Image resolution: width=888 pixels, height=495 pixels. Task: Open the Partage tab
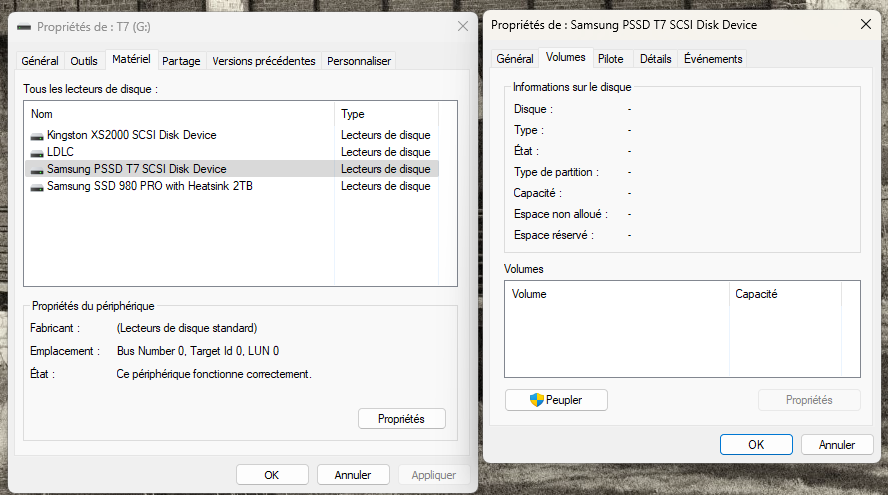click(181, 61)
